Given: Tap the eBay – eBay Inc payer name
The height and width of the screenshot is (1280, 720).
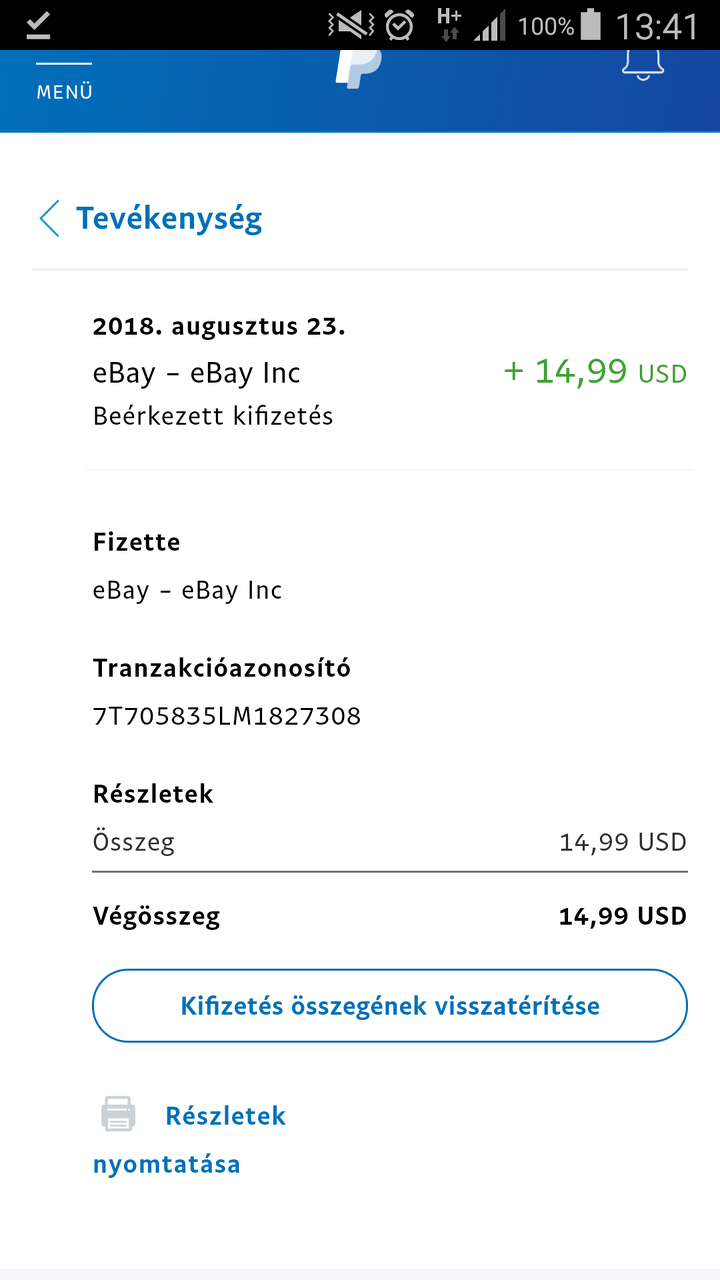Looking at the screenshot, I should [x=187, y=590].
